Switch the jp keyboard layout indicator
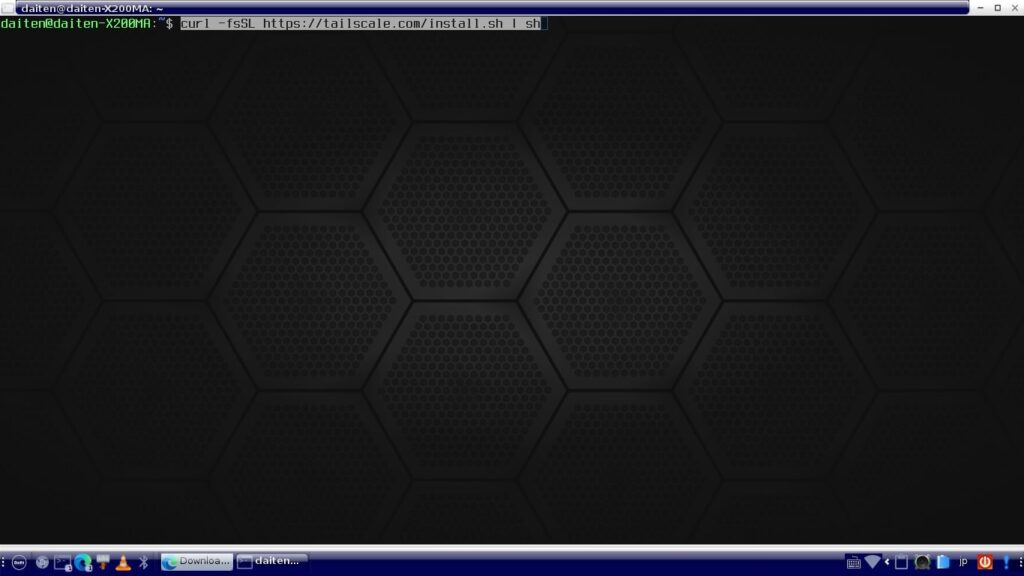Viewport: 1024px width, 576px height. click(963, 562)
